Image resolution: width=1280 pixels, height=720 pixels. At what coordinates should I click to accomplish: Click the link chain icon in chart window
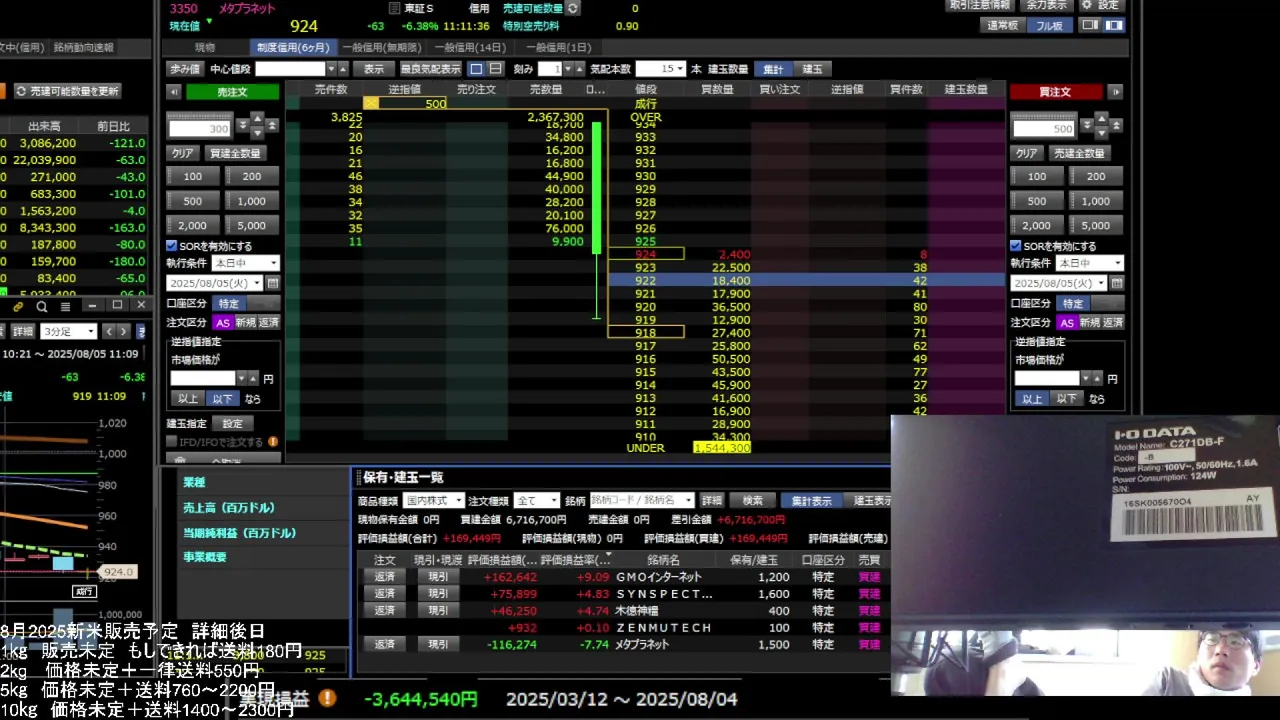click(x=18, y=306)
